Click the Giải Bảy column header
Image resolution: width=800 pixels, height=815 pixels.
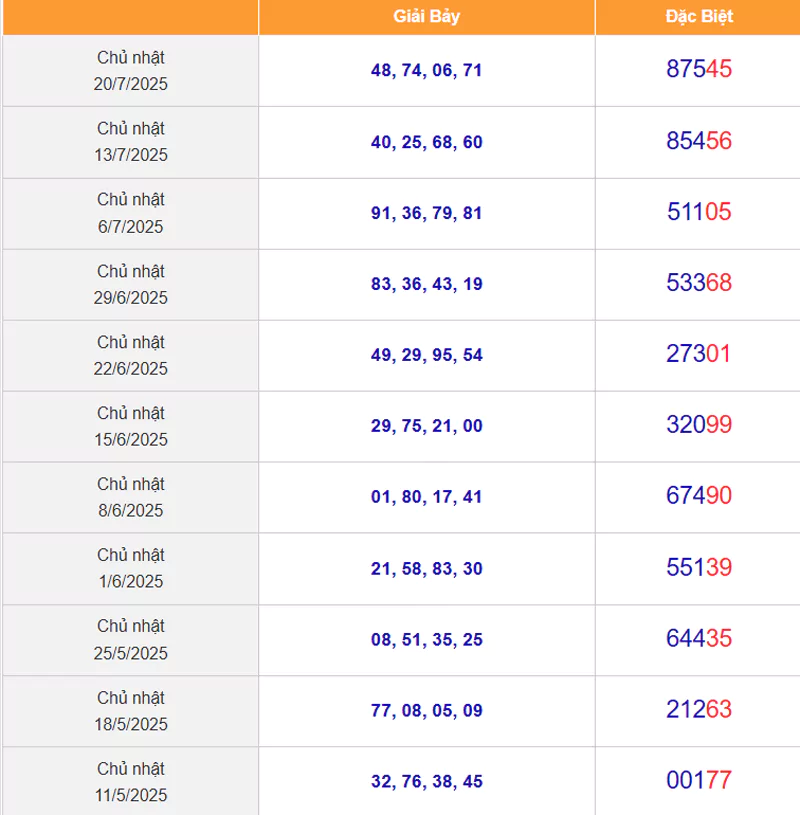[426, 17]
